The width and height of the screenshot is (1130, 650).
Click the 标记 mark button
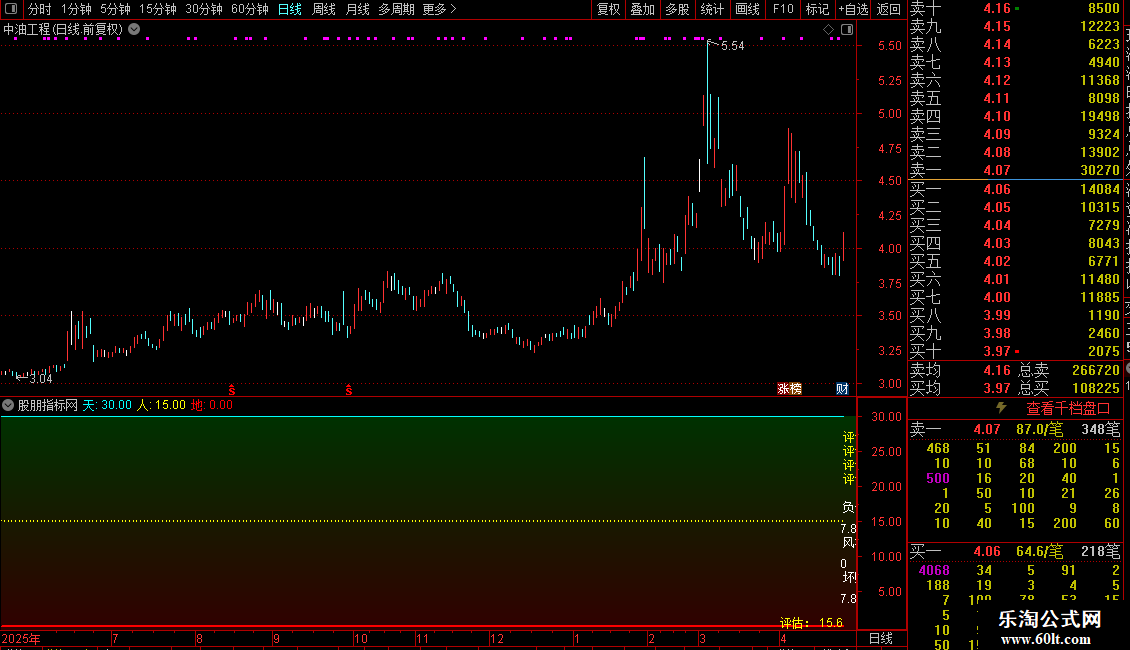pyautogui.click(x=817, y=9)
